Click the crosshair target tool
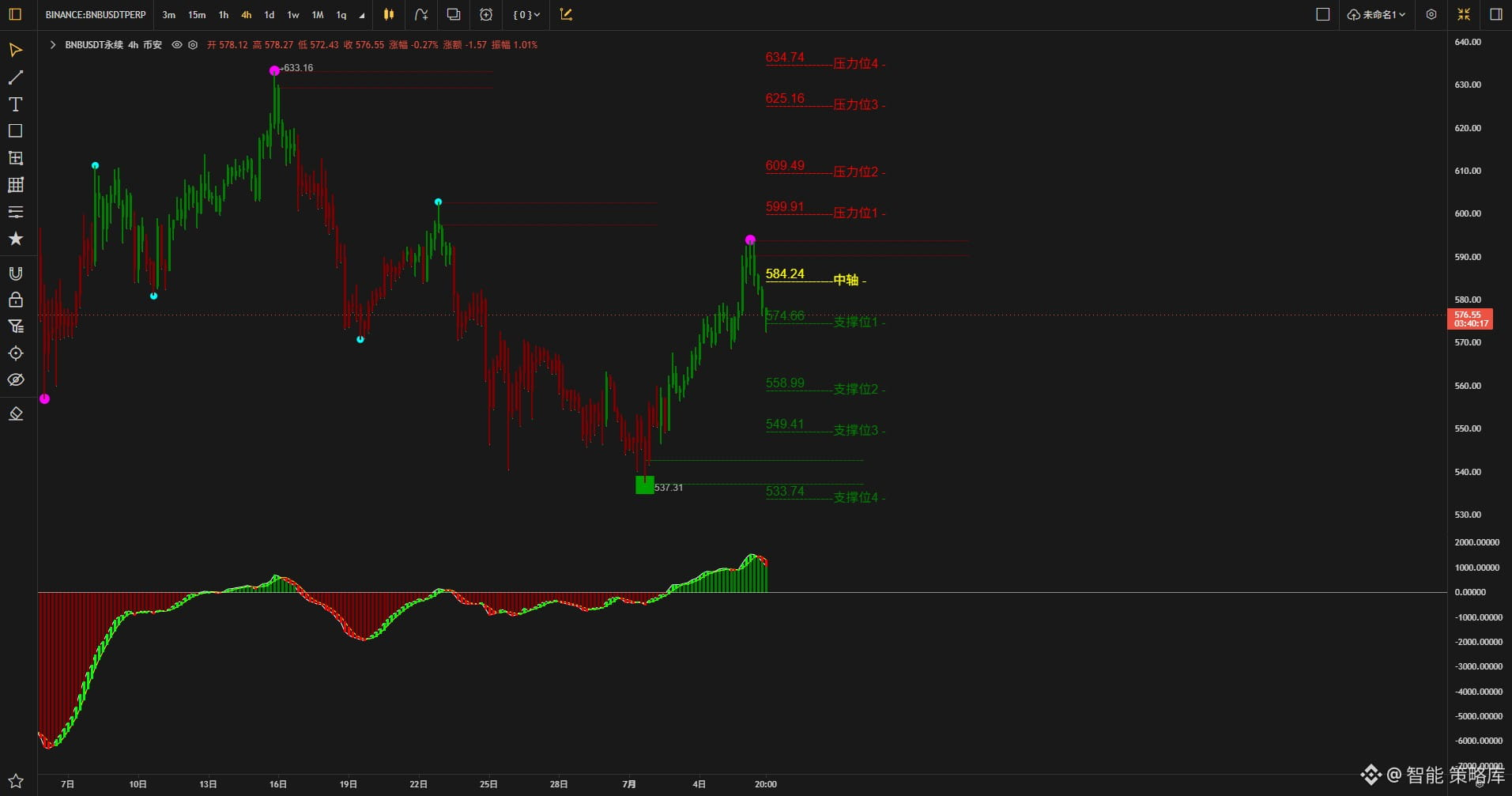Image resolution: width=1512 pixels, height=796 pixels. coord(15,353)
